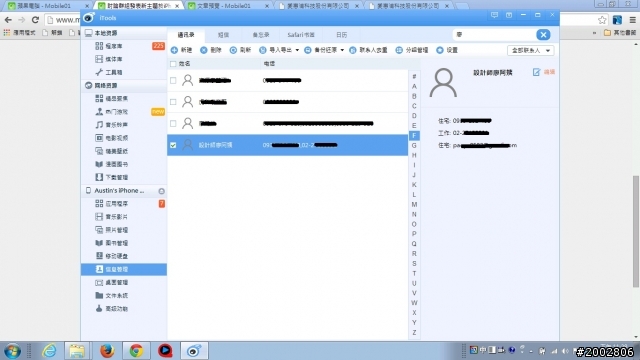
Task: Uncheck the highlighted 設計師 contact checkbox
Action: tap(173, 145)
